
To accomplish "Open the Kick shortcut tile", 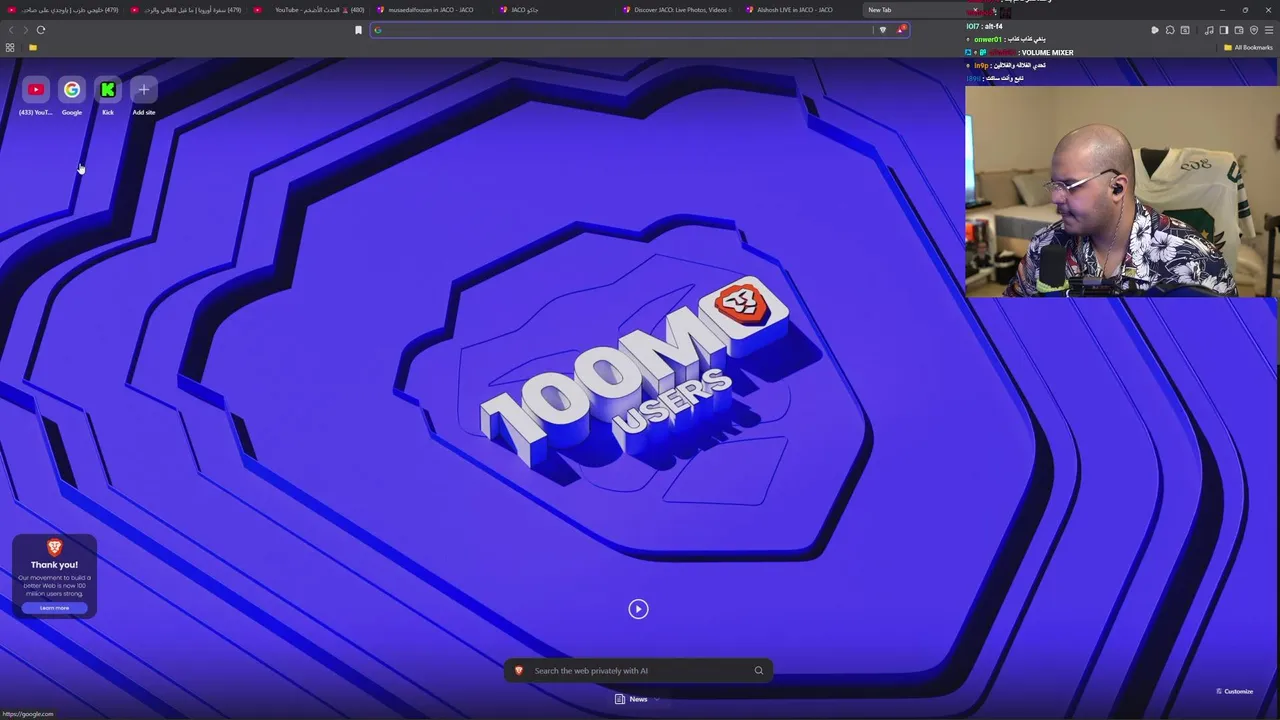I will (108, 91).
